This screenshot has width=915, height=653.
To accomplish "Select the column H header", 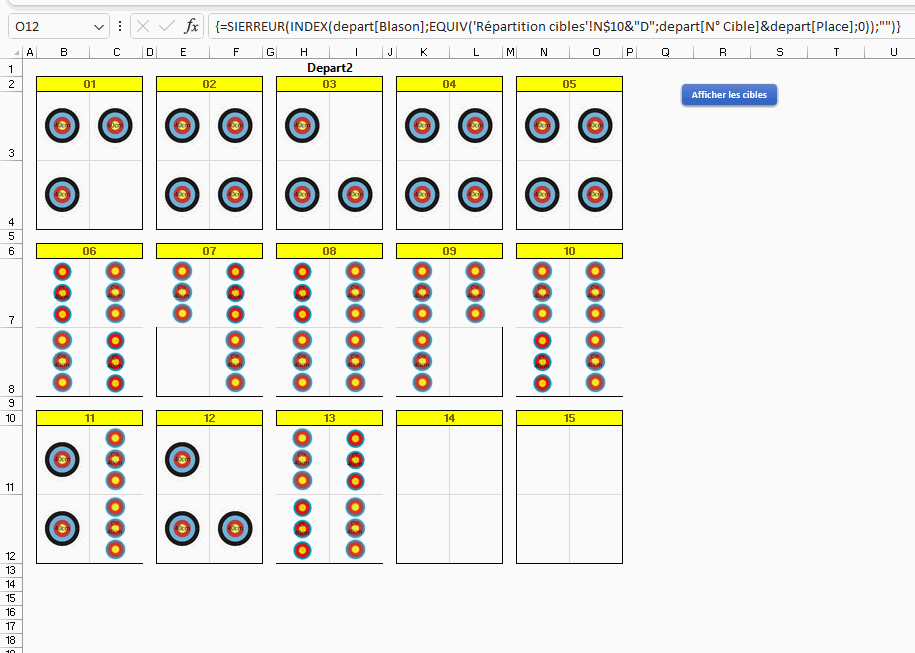I will pyautogui.click(x=302, y=52).
